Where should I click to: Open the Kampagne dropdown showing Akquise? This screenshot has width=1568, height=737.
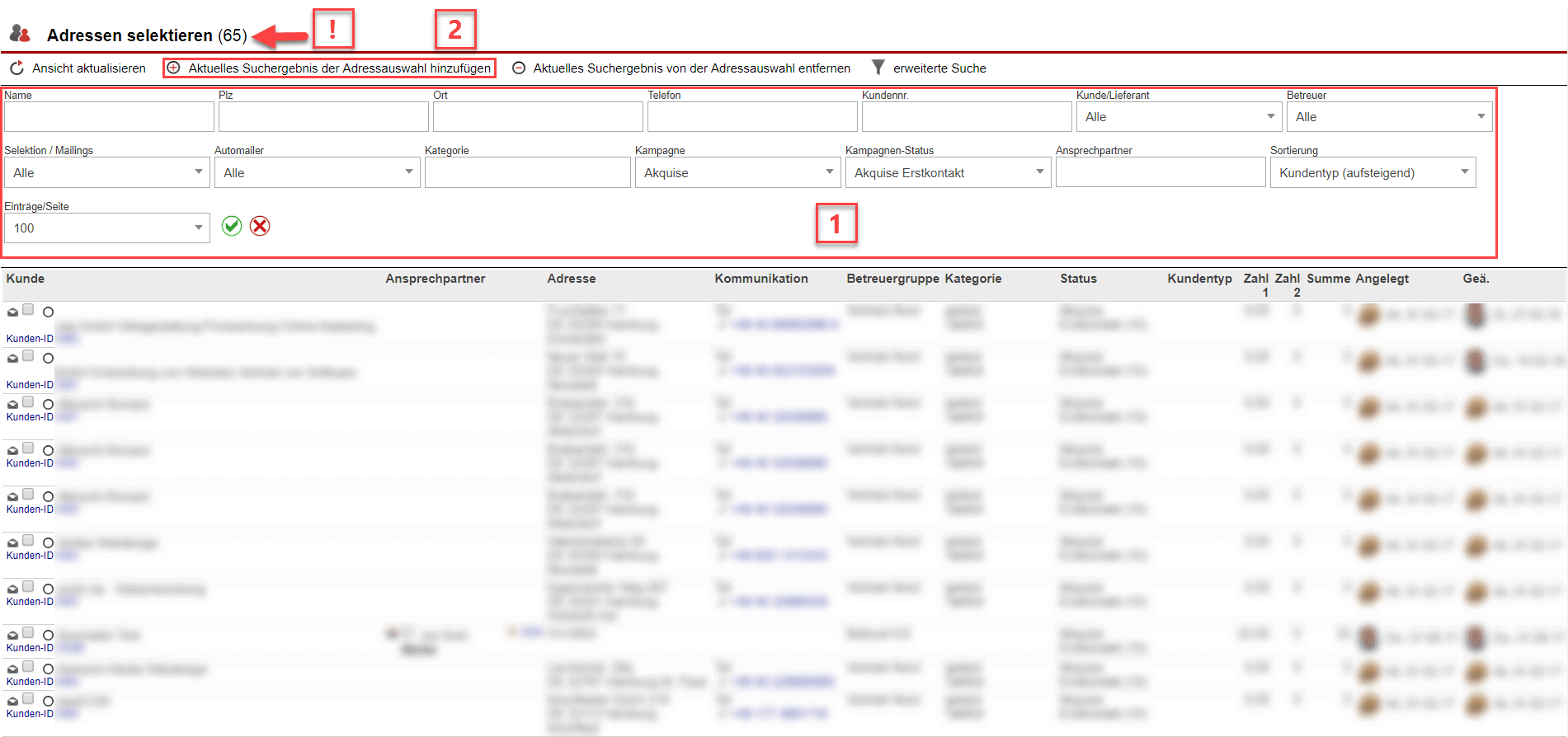737,172
